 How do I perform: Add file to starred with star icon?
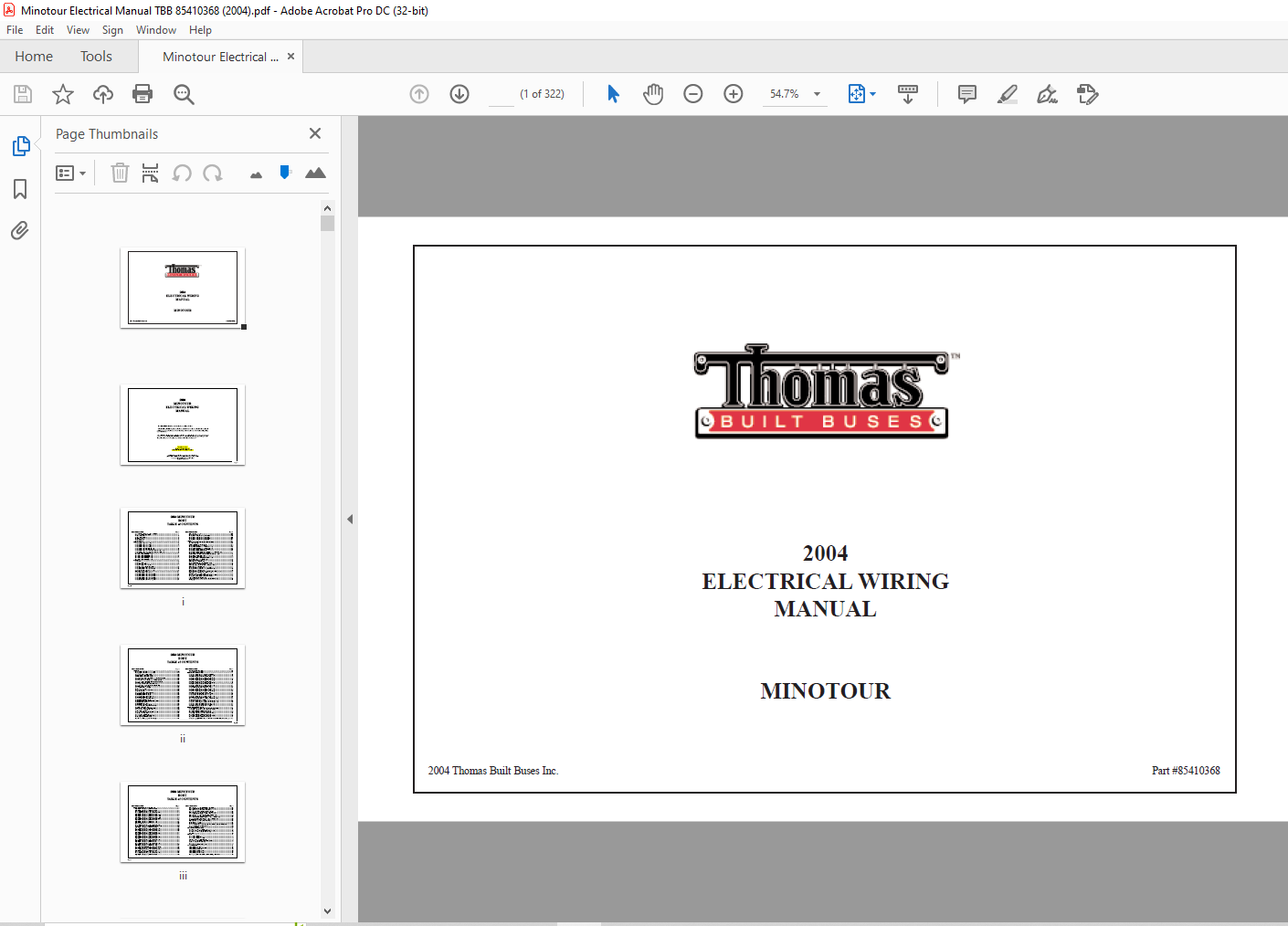pyautogui.click(x=63, y=94)
